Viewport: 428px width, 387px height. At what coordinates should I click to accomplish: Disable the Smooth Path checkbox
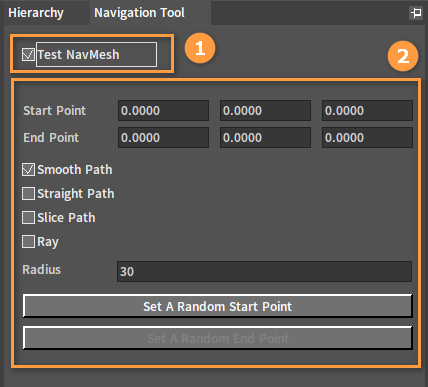tap(28, 169)
